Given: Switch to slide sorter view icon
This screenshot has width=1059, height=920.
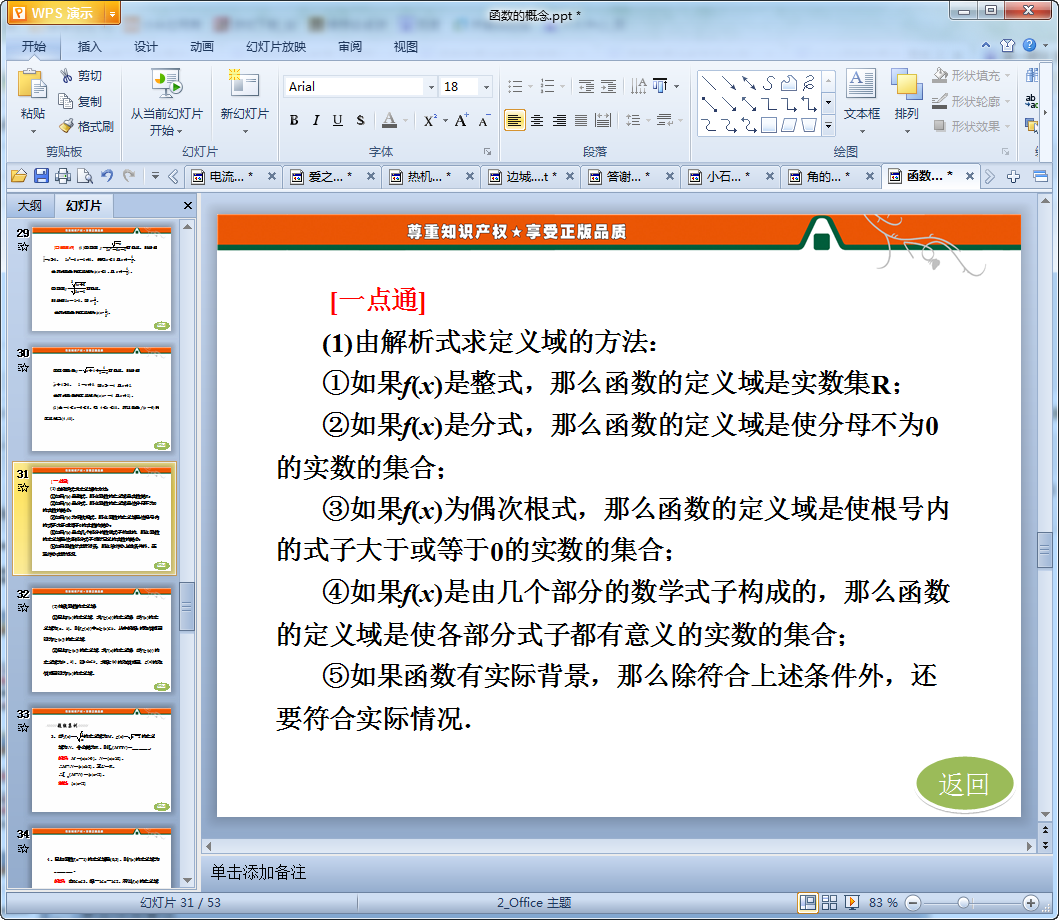Looking at the screenshot, I should (x=829, y=902).
